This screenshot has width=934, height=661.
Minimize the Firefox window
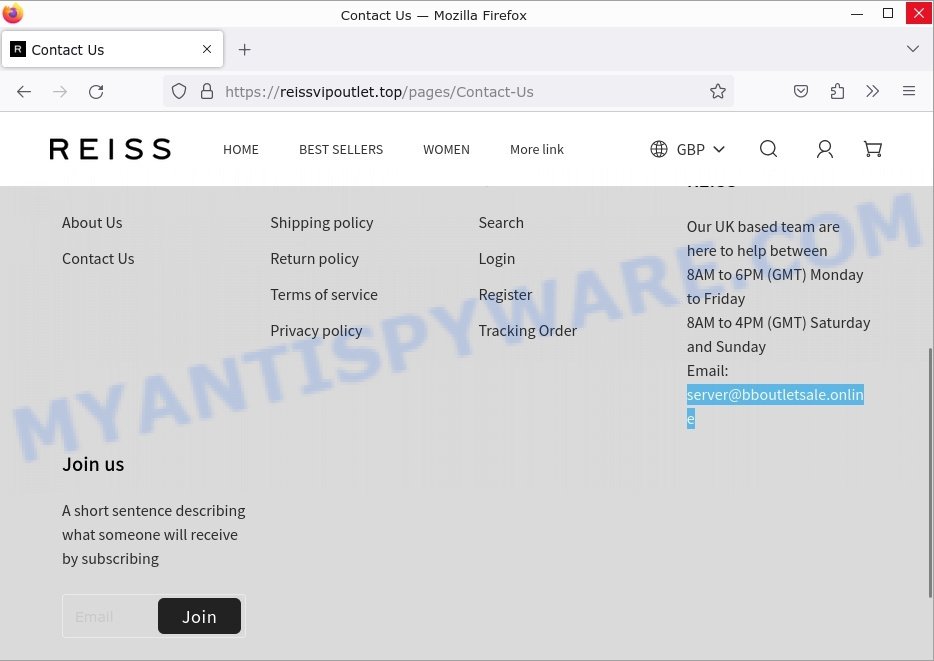(x=857, y=13)
